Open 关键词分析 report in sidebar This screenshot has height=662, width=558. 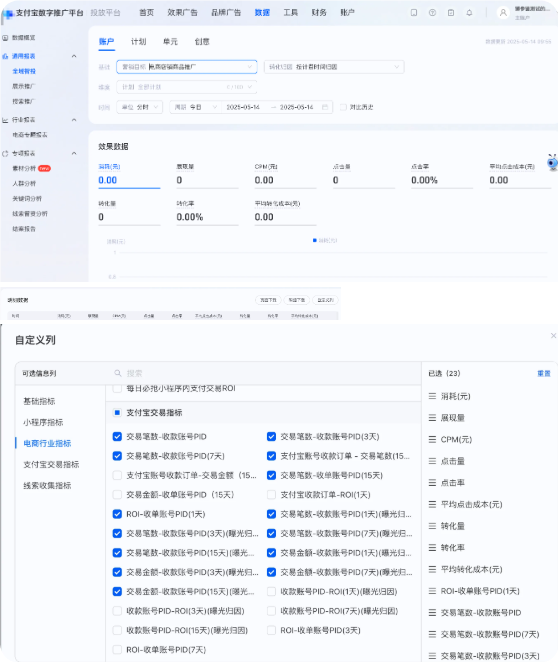[x=27, y=198]
